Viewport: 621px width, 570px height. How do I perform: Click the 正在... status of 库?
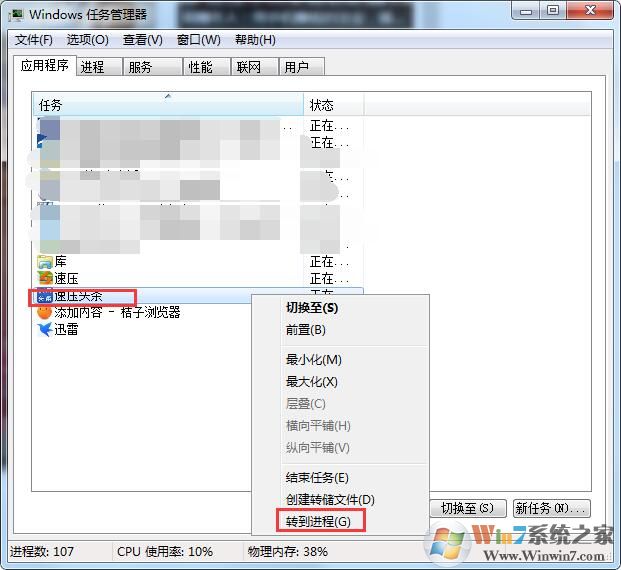pyautogui.click(x=330, y=262)
